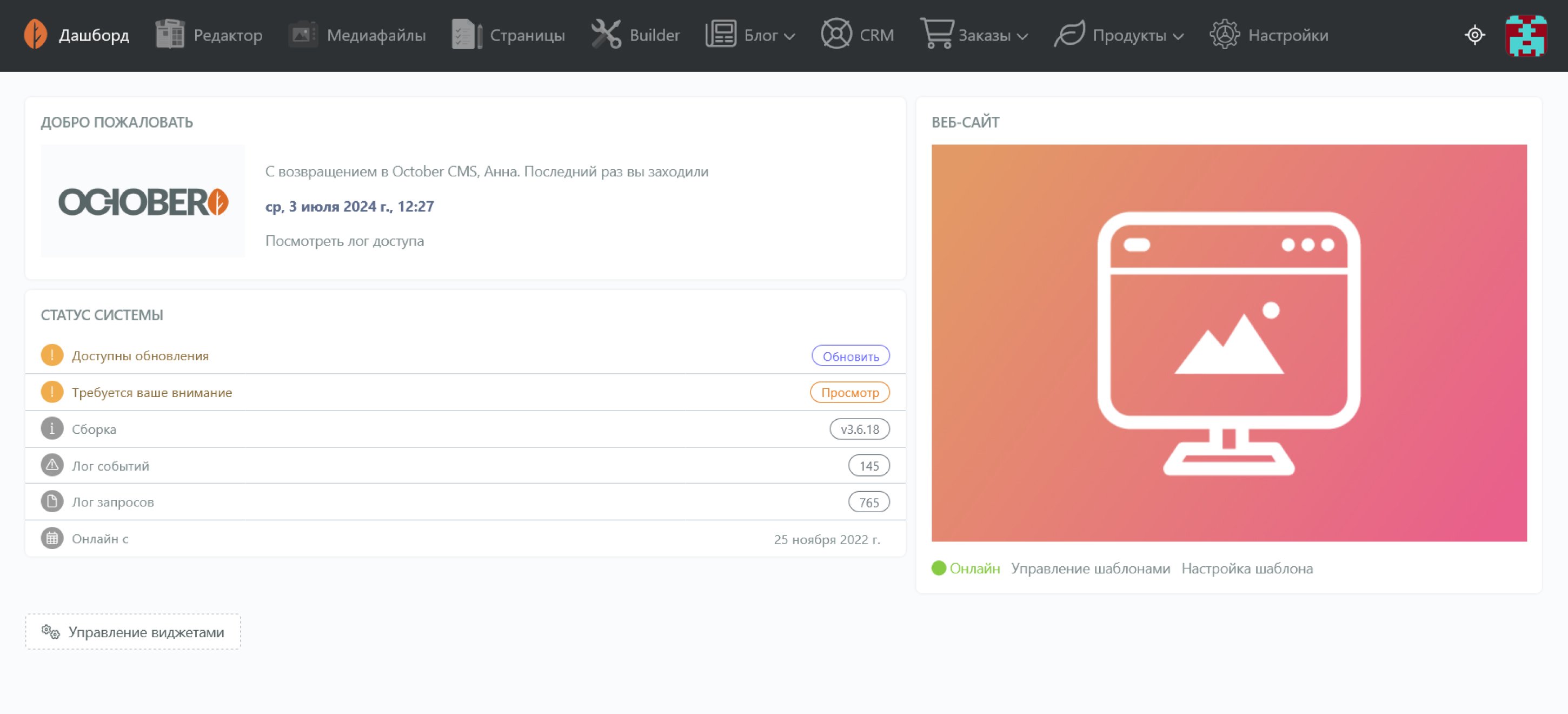Click the Settings gear icon
Viewport: 1568px width, 714px height.
pyautogui.click(x=1224, y=34)
